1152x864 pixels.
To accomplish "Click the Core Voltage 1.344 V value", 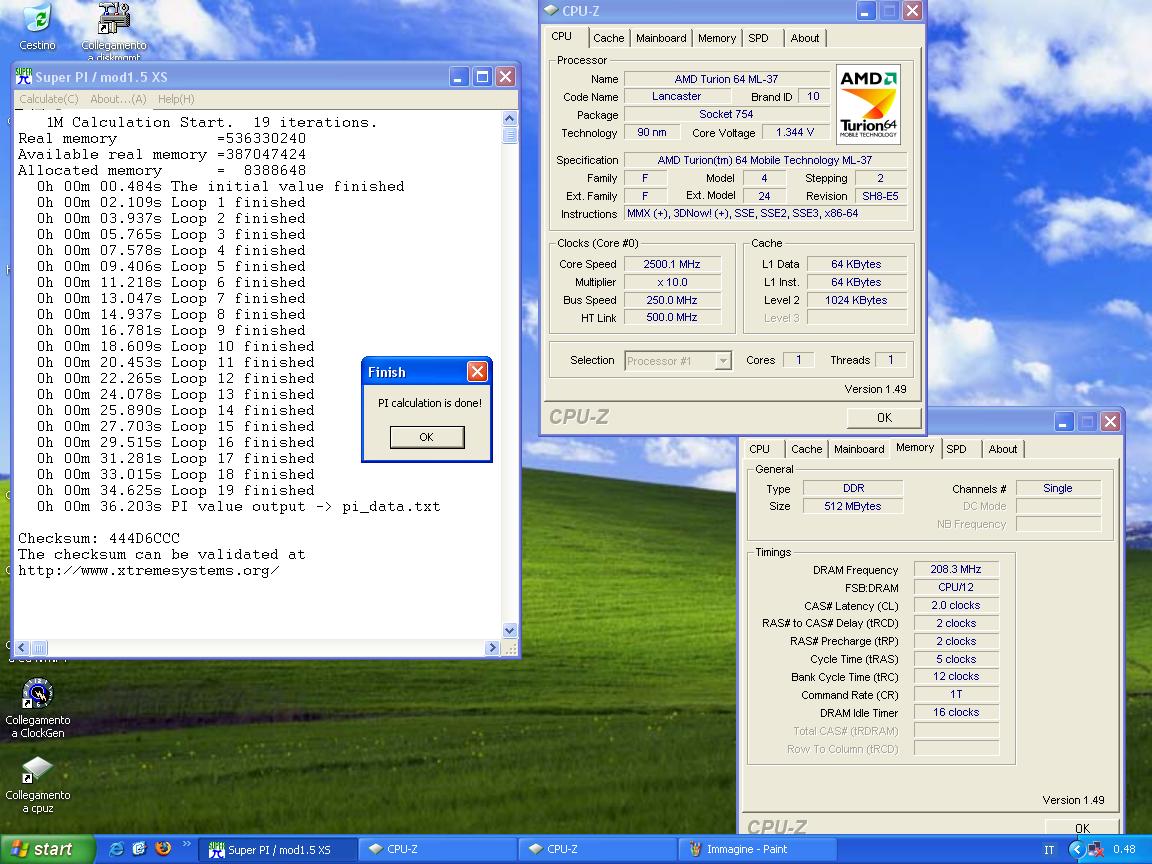I will coord(795,132).
